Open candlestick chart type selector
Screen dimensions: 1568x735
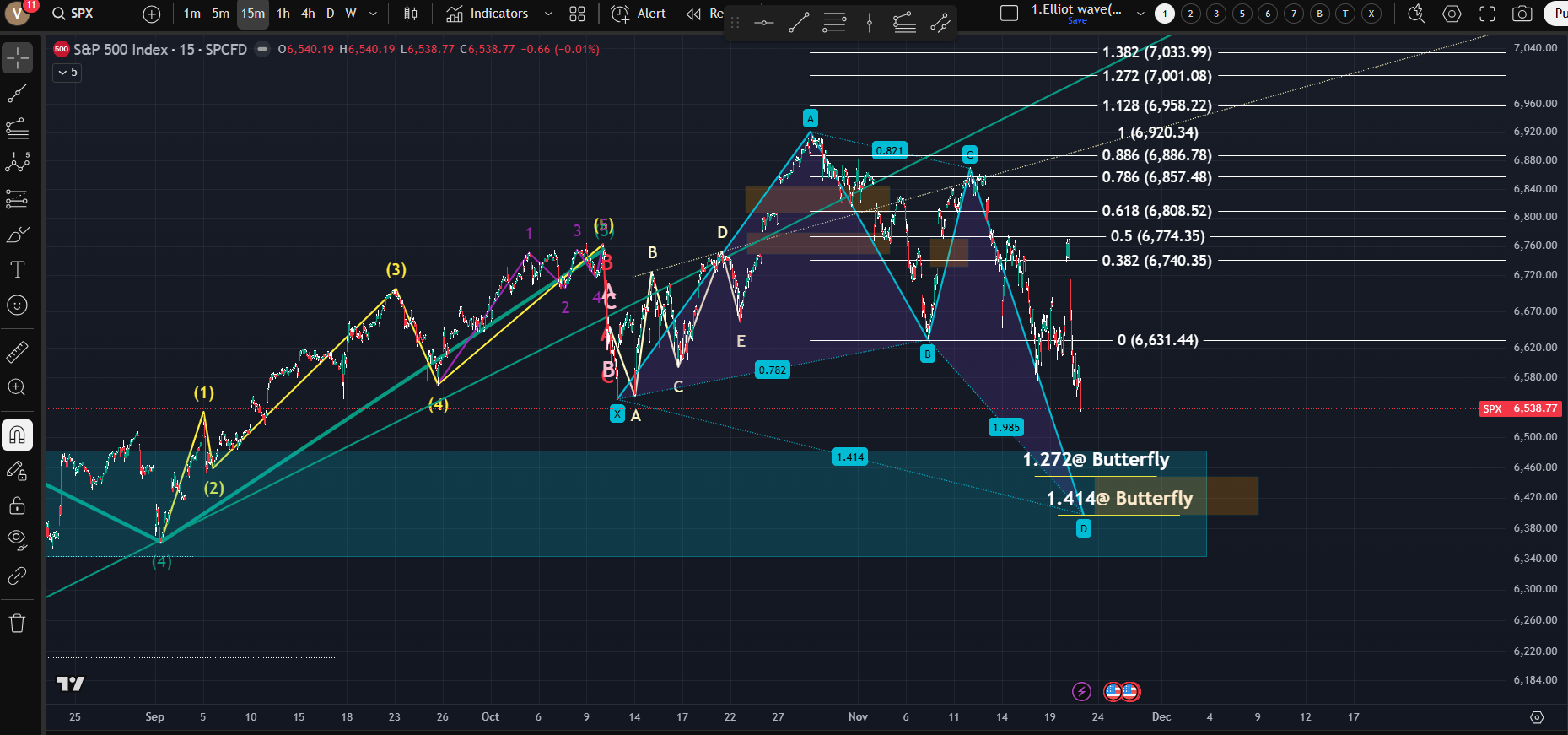tap(411, 14)
